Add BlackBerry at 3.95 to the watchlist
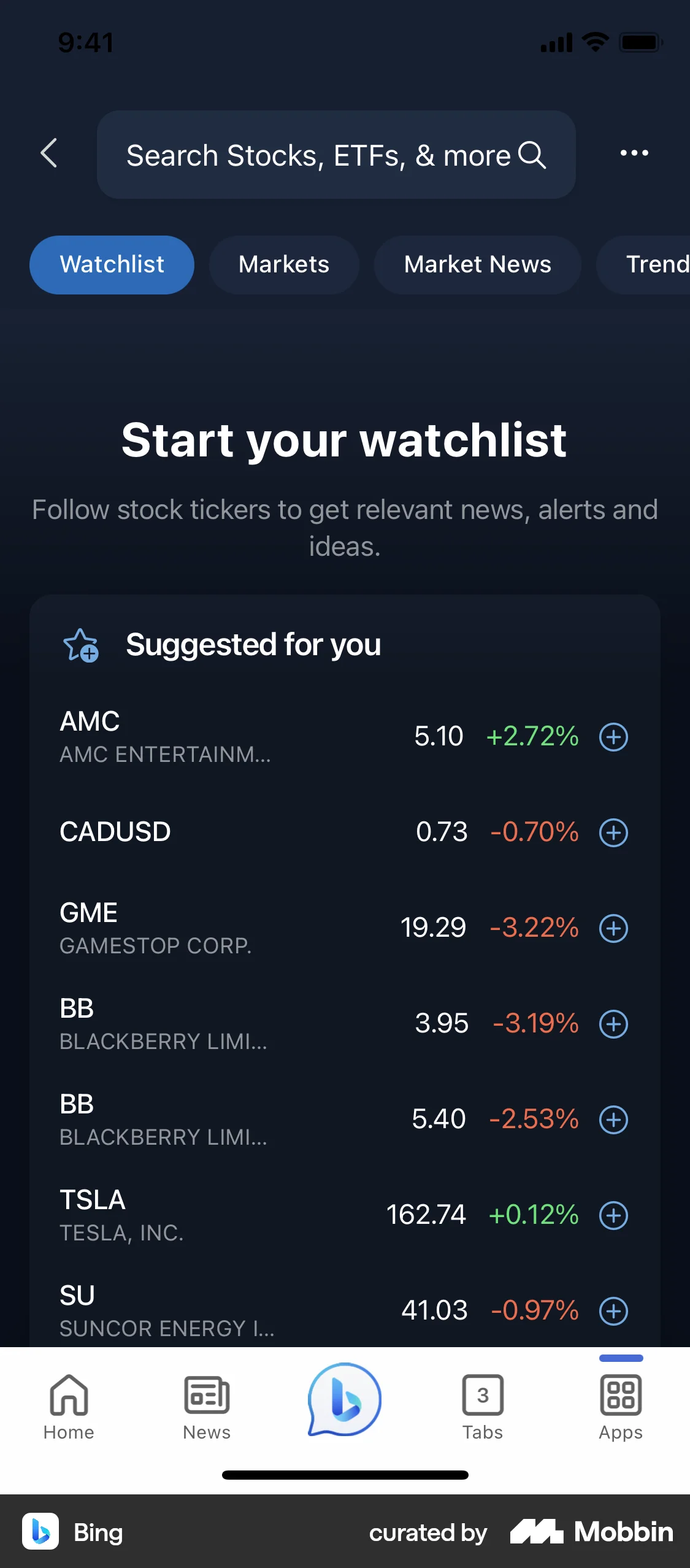The height and width of the screenshot is (1568, 690). coord(613,1024)
